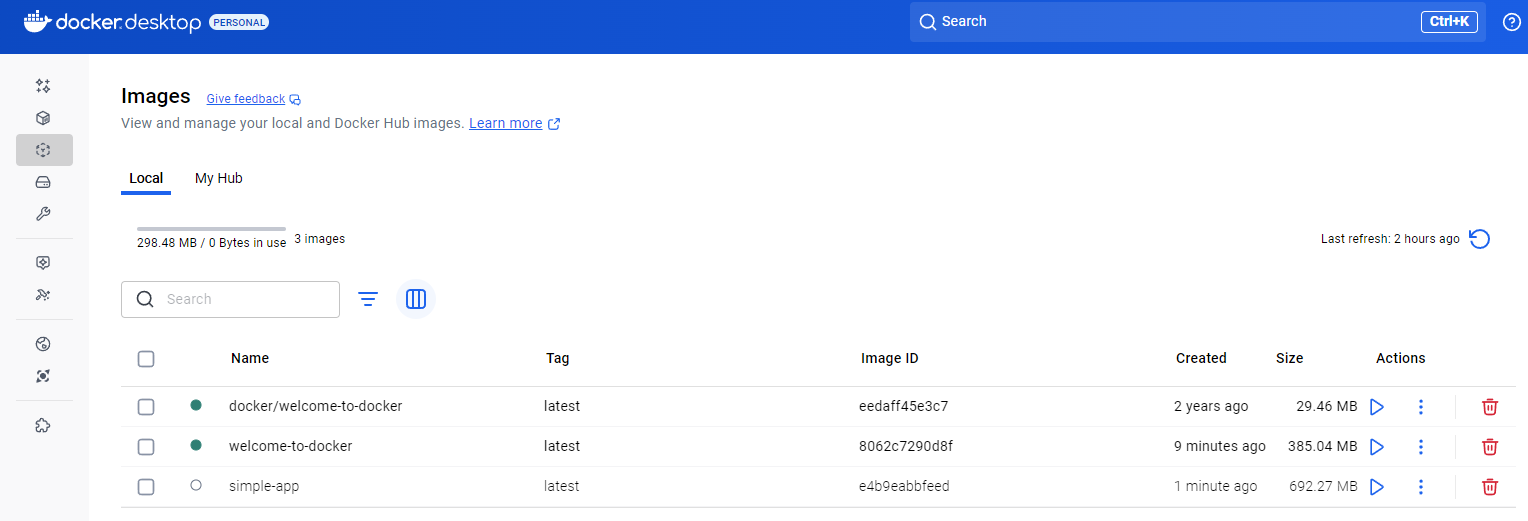Sort by the Created column header
Viewport: 1528px width, 521px height.
click(x=1201, y=358)
